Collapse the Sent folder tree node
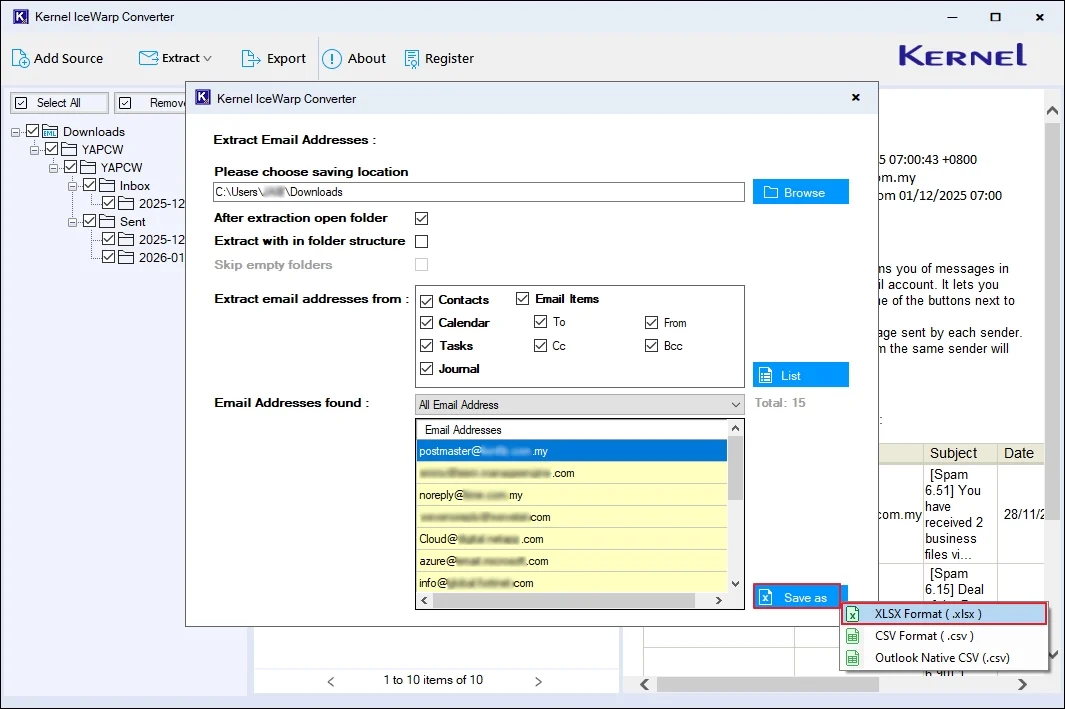This screenshot has height=709, width=1065. click(73, 222)
